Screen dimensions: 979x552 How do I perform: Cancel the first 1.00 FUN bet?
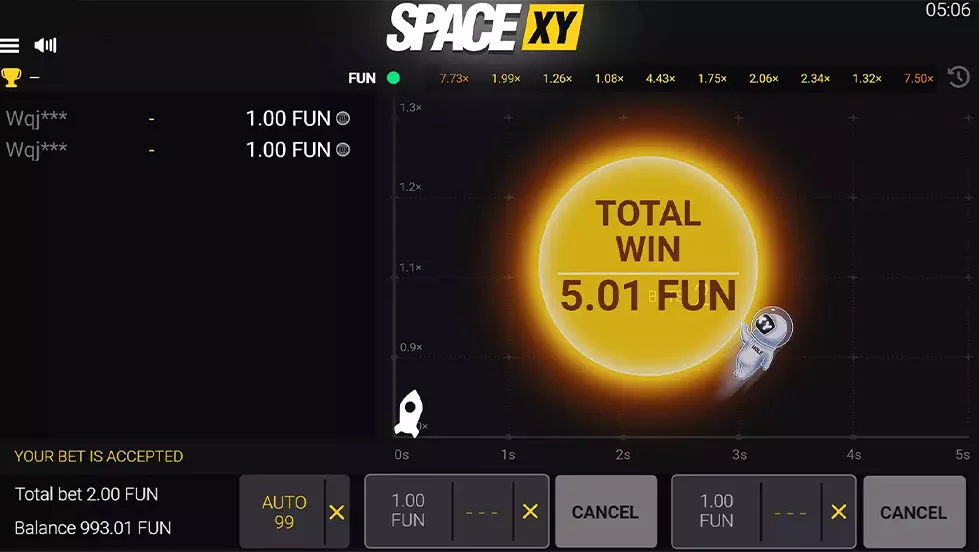tap(605, 512)
